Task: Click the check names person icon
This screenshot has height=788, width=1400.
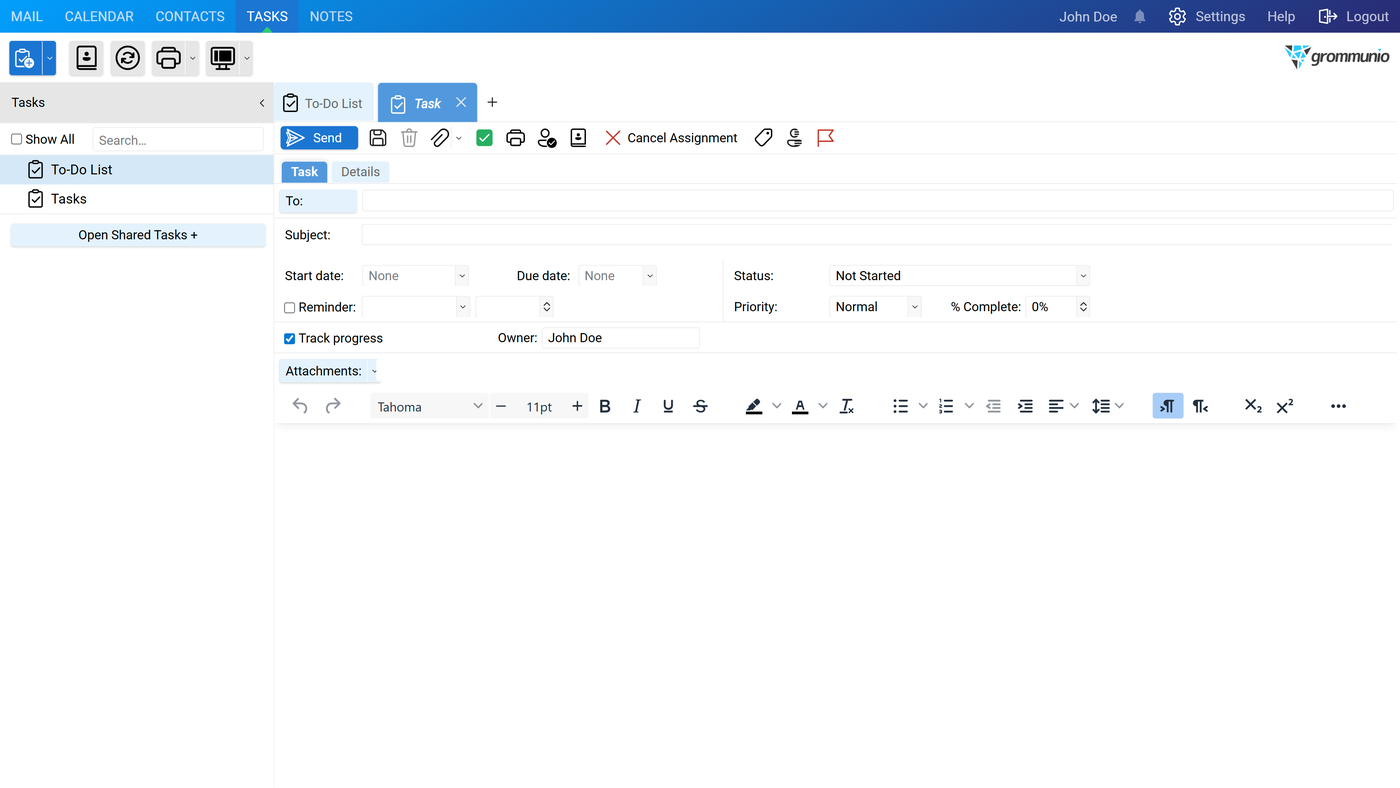Action: click(x=547, y=138)
